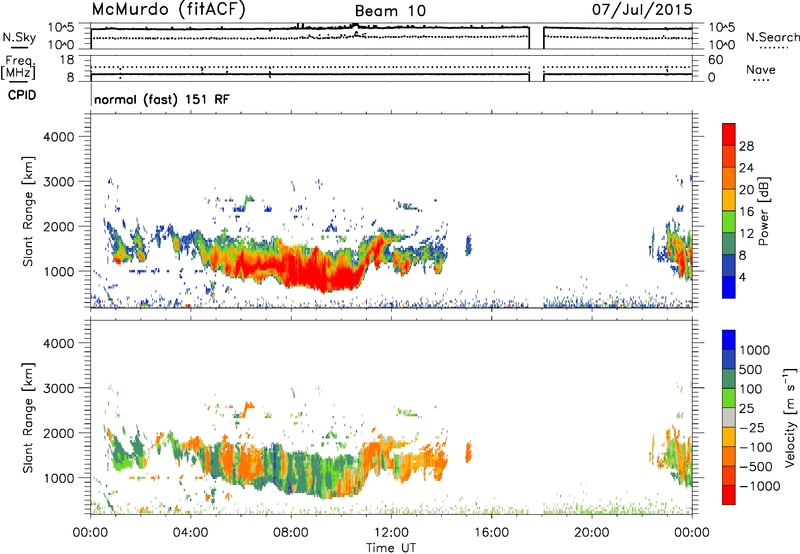This screenshot has height=554, width=800.
Task: Click the left '10^5' noise axis value
Action: click(x=61, y=28)
